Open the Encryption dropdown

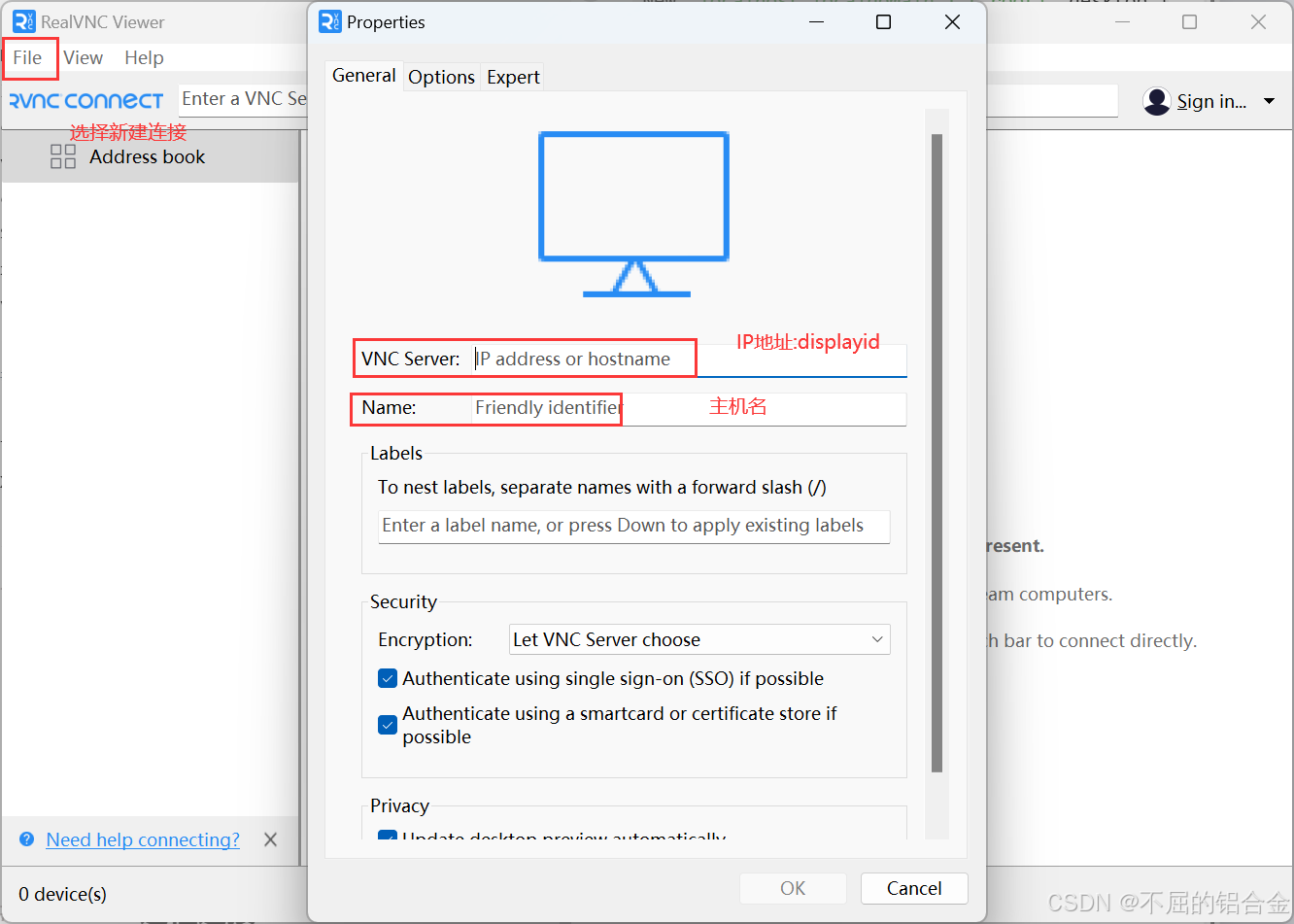tap(699, 639)
